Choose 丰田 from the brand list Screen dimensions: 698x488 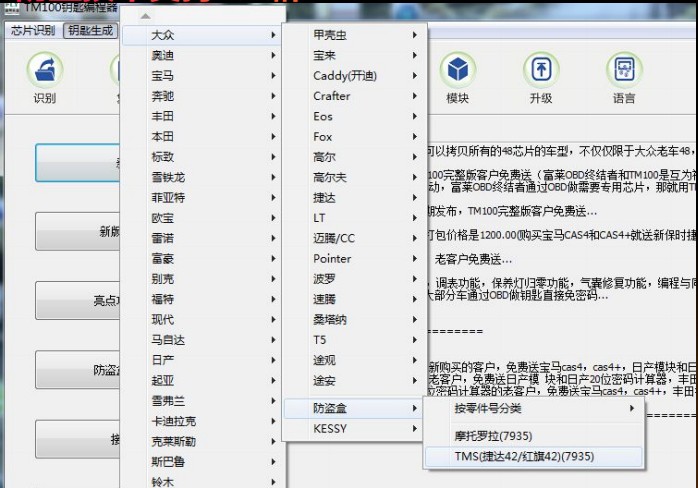tap(201, 116)
